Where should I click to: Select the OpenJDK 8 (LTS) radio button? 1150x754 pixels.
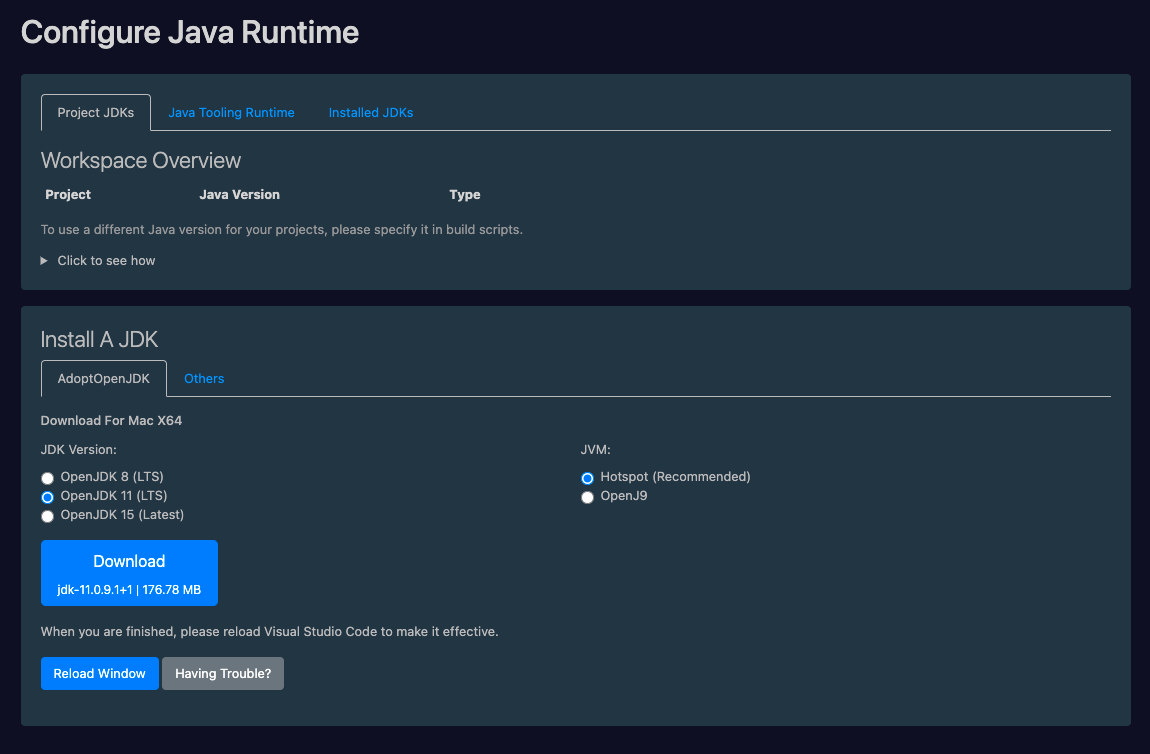tap(47, 478)
